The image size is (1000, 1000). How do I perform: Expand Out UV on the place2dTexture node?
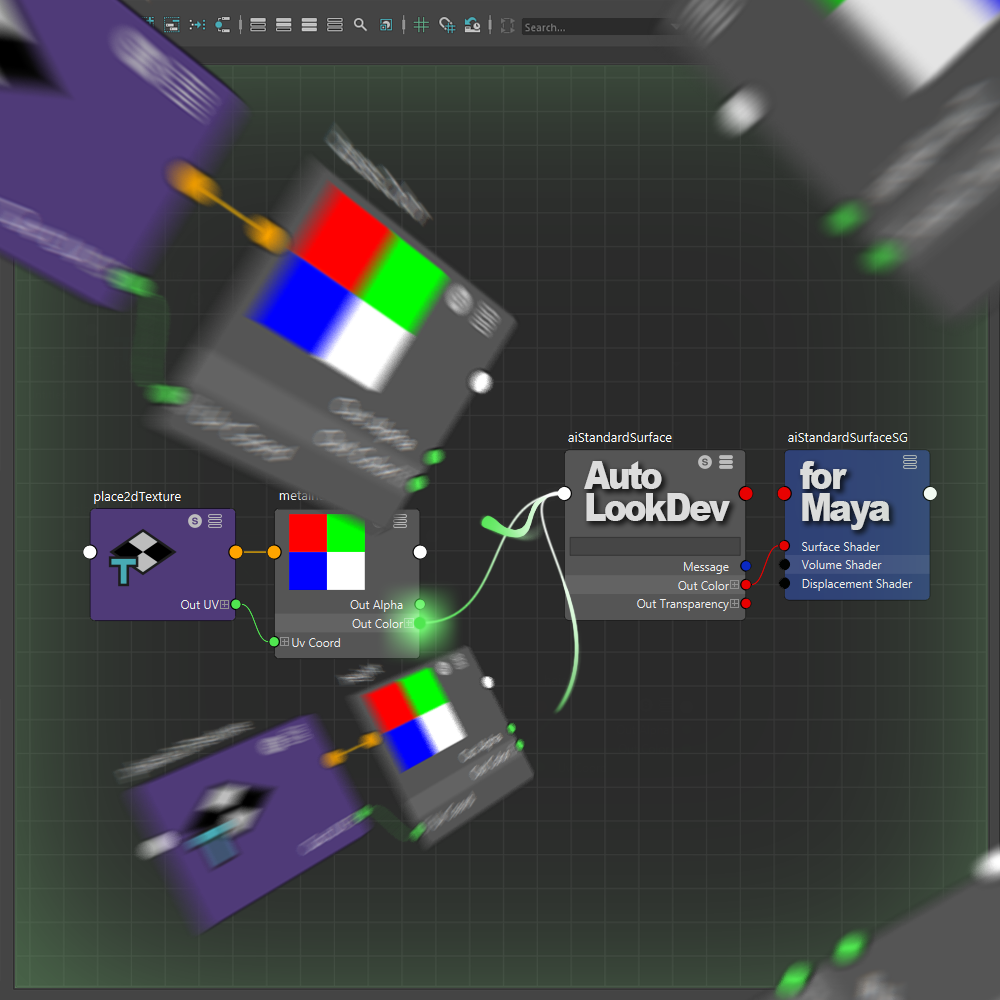(x=222, y=603)
